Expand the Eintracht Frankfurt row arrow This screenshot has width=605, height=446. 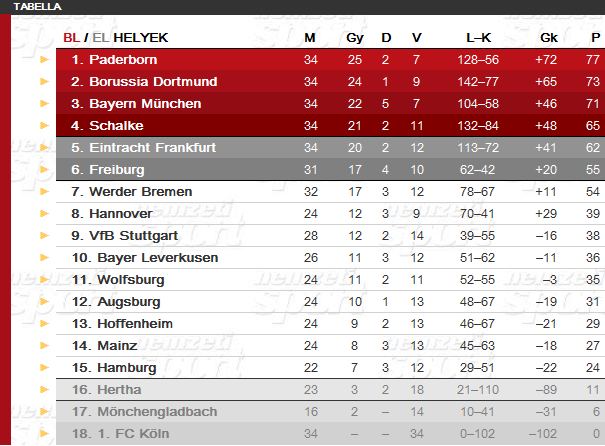(45, 147)
